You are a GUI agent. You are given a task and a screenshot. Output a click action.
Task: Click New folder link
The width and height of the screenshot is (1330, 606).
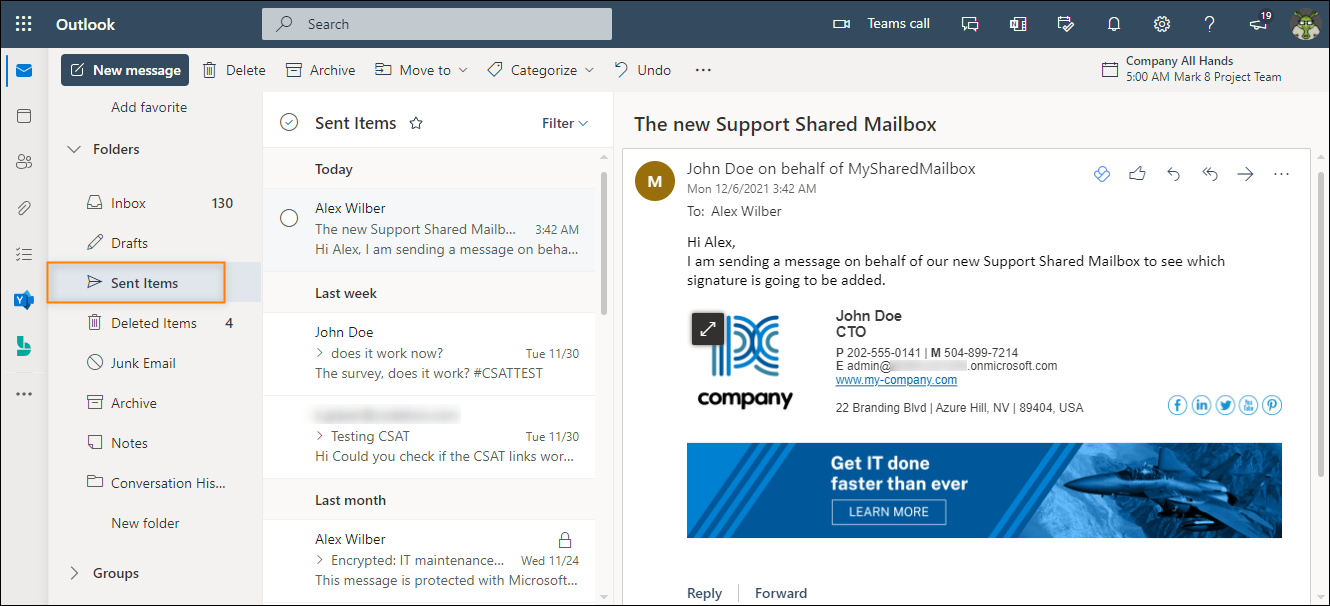click(x=145, y=523)
